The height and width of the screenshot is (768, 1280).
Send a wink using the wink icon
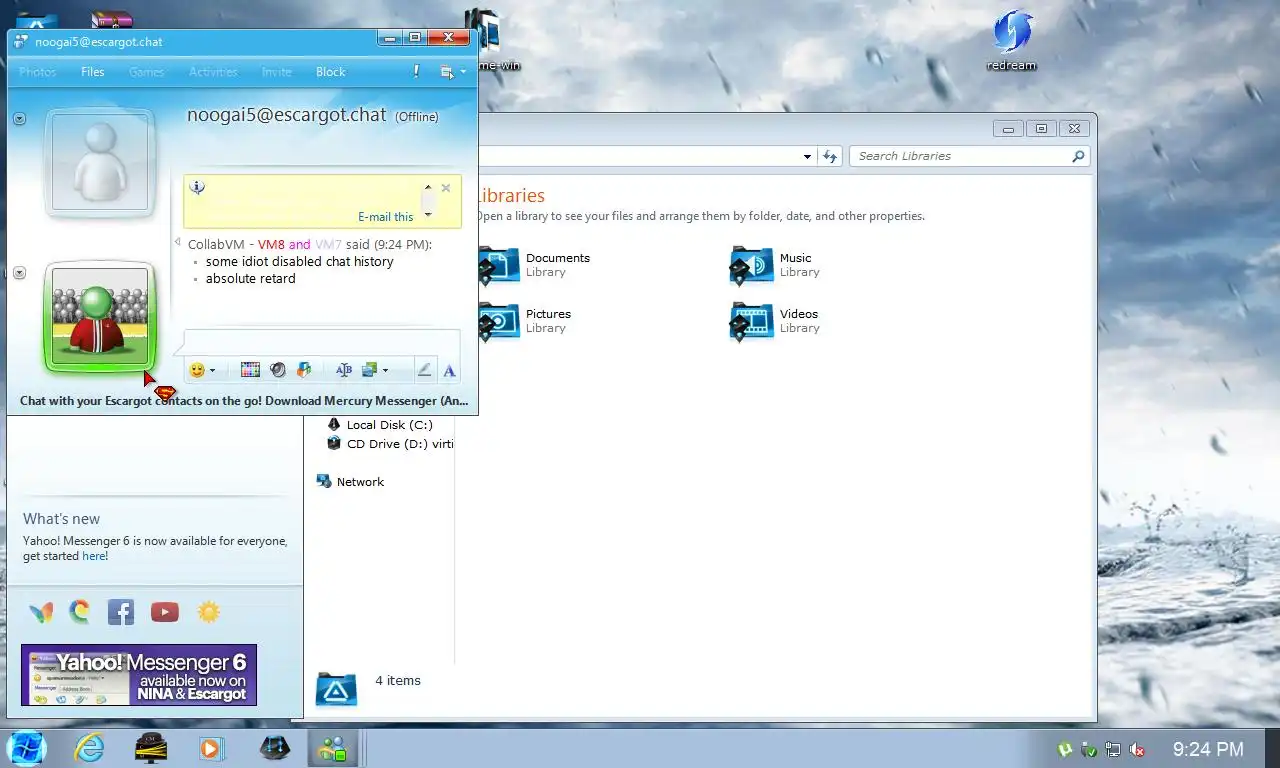304,370
